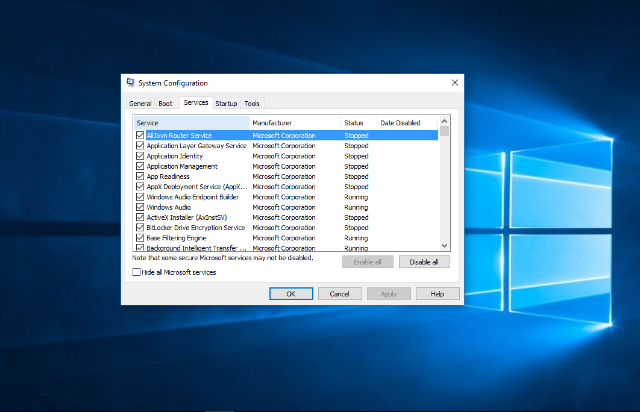Click the Date Disabled column header

407,122
